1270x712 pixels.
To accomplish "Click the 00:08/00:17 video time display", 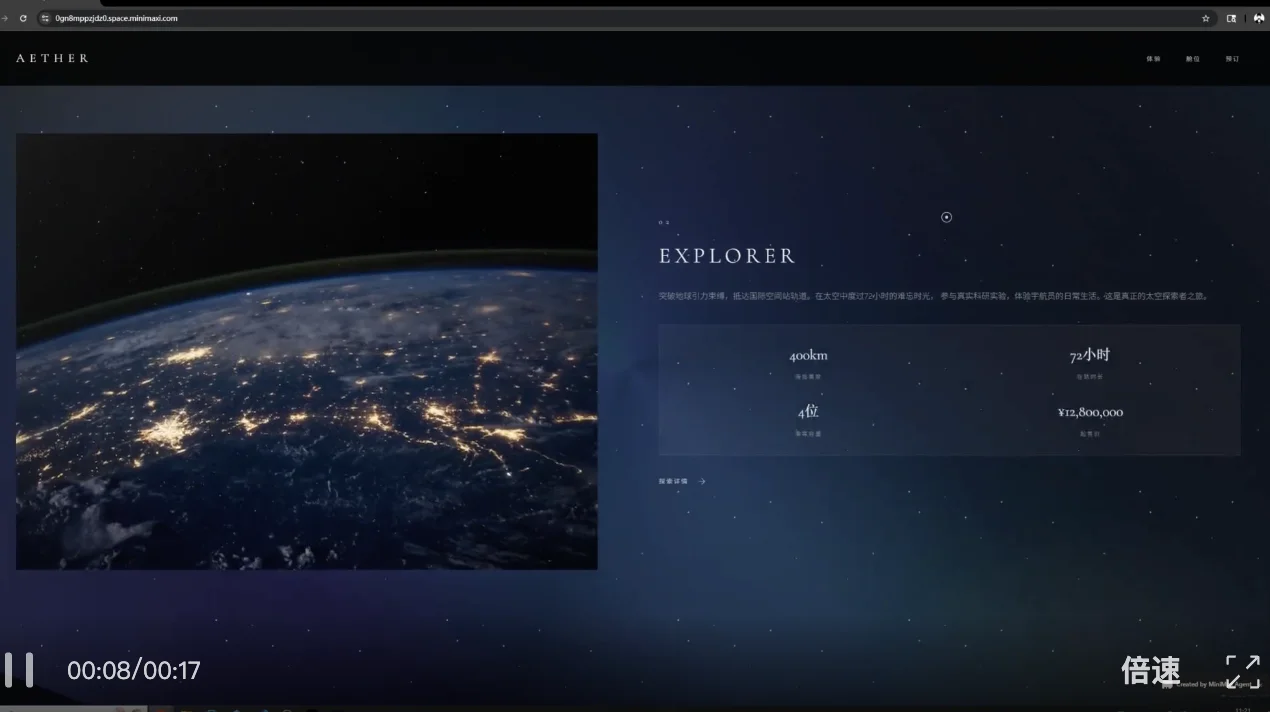I will (134, 671).
